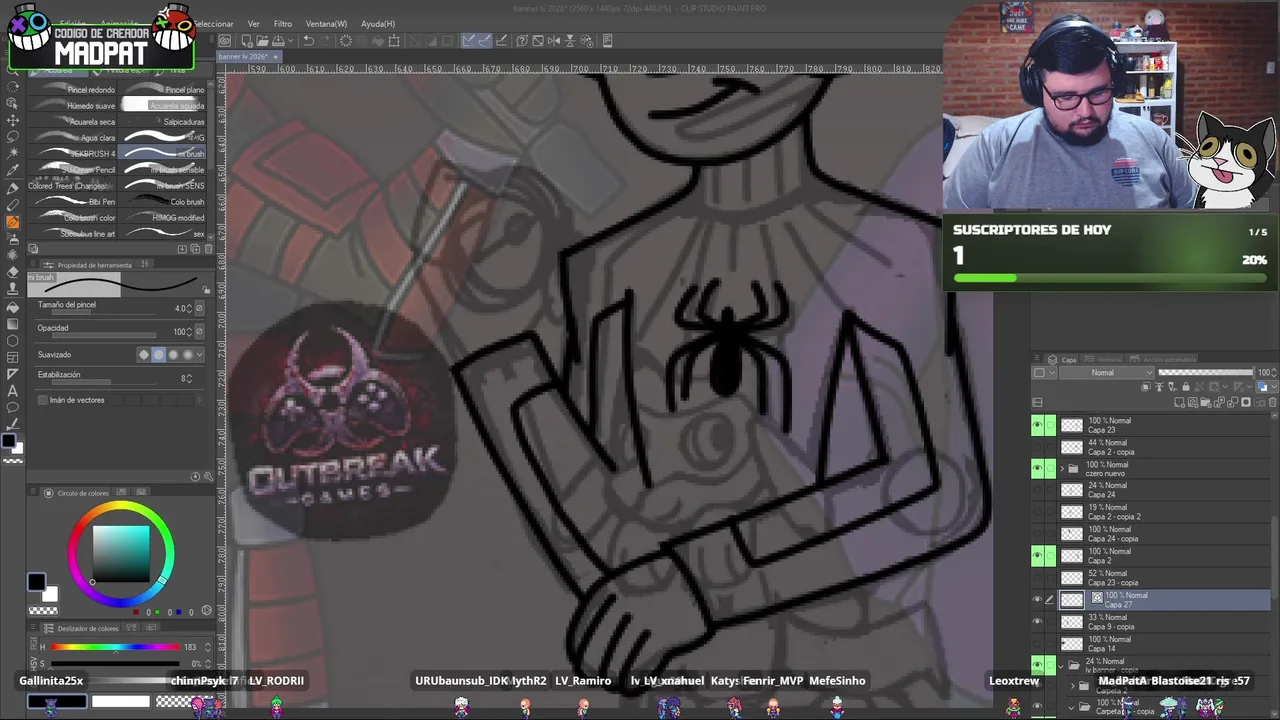Screen dimensions: 1280x720
Task: Click the Lock layer padlock icon
Action: pyautogui.click(x=1186, y=387)
